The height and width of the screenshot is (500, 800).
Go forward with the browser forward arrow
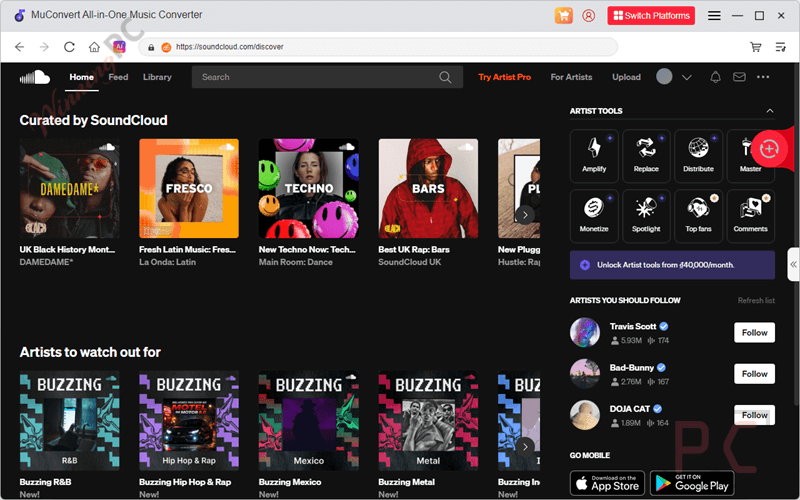click(44, 47)
